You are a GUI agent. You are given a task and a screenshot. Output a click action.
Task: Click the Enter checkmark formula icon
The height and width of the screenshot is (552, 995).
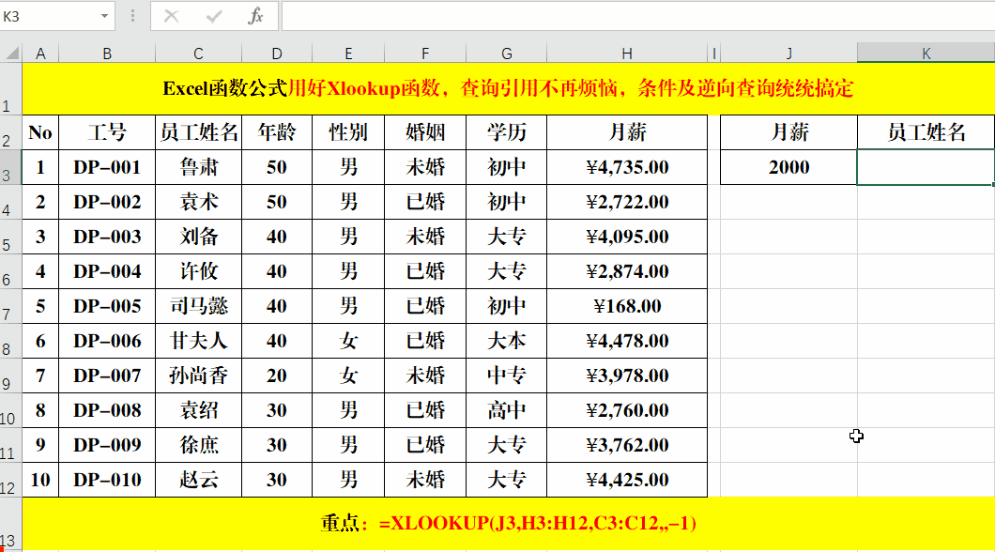[214, 16]
